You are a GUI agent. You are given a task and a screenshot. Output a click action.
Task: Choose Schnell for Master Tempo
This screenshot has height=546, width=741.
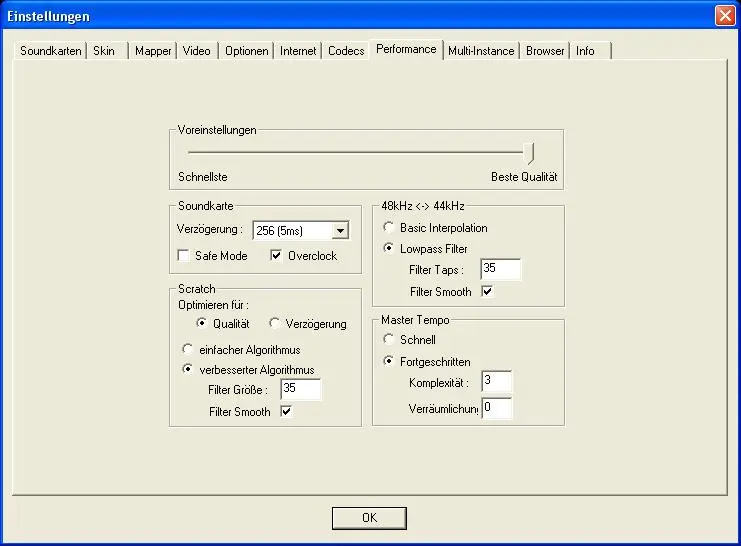[389, 340]
